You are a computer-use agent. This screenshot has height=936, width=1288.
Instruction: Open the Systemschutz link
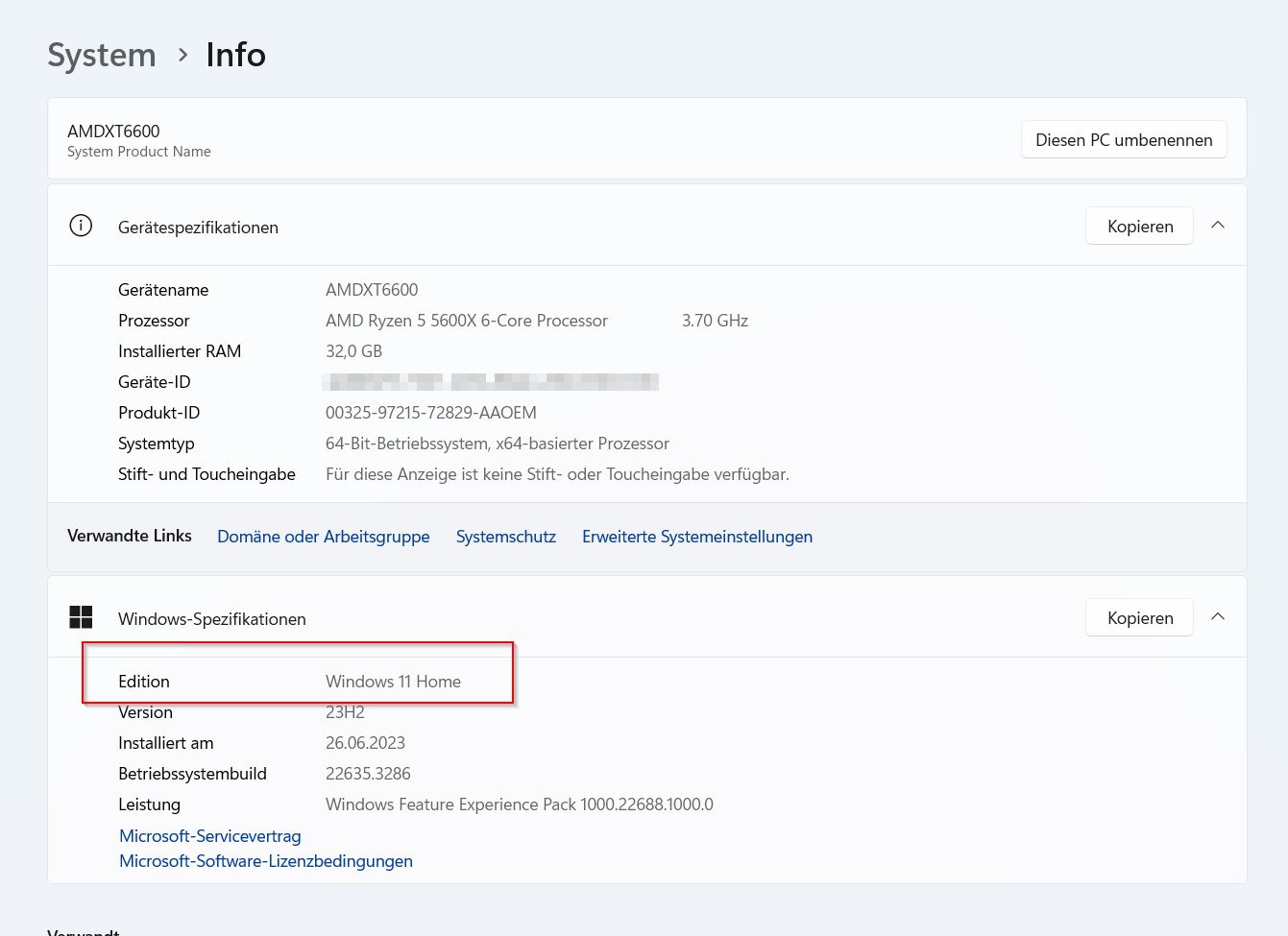click(x=505, y=537)
